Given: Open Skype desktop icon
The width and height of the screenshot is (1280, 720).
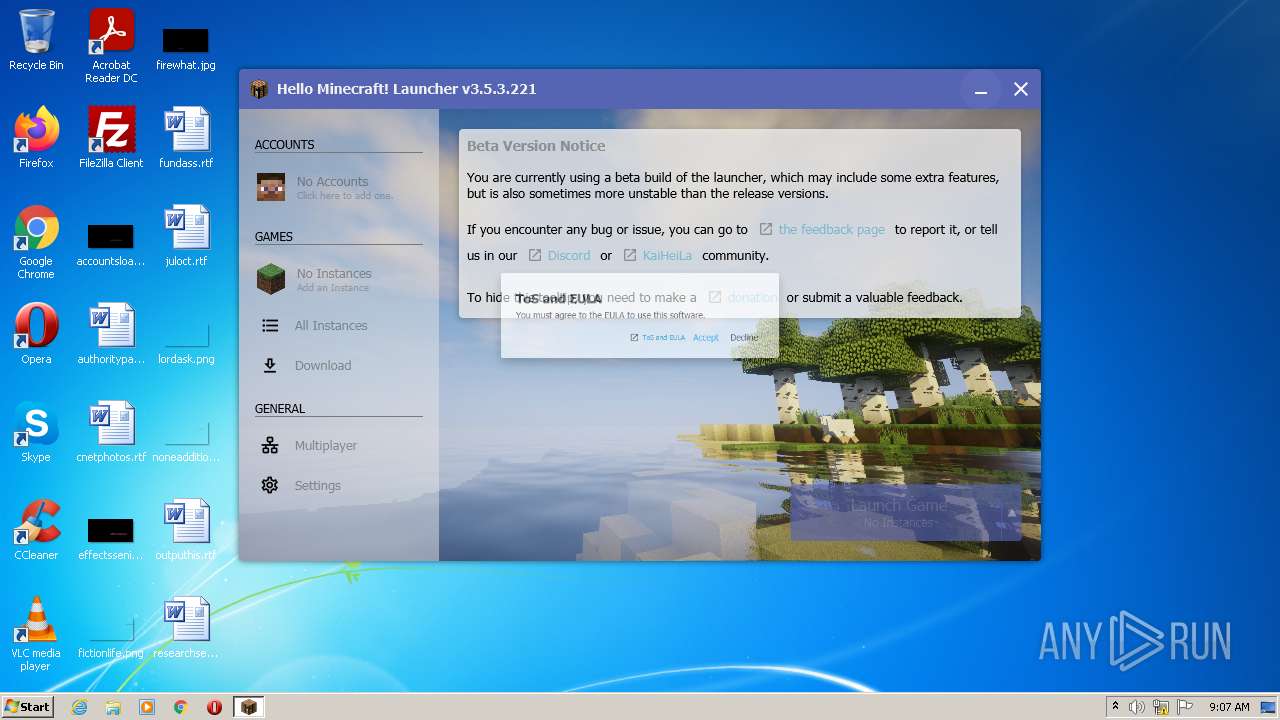Looking at the screenshot, I should 36,432.
